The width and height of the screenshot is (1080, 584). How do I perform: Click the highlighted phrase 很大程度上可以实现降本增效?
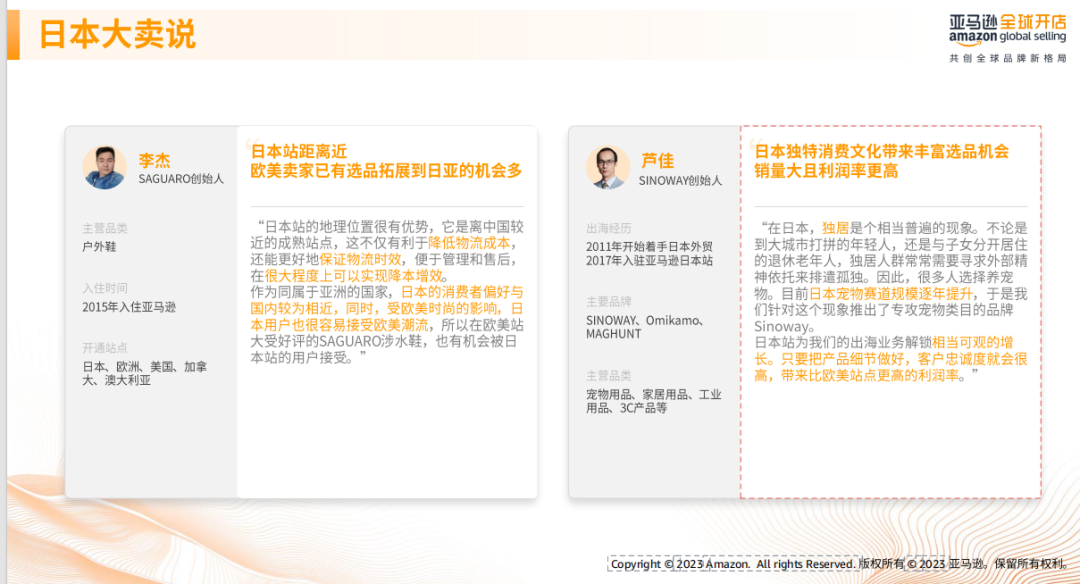(x=353, y=276)
